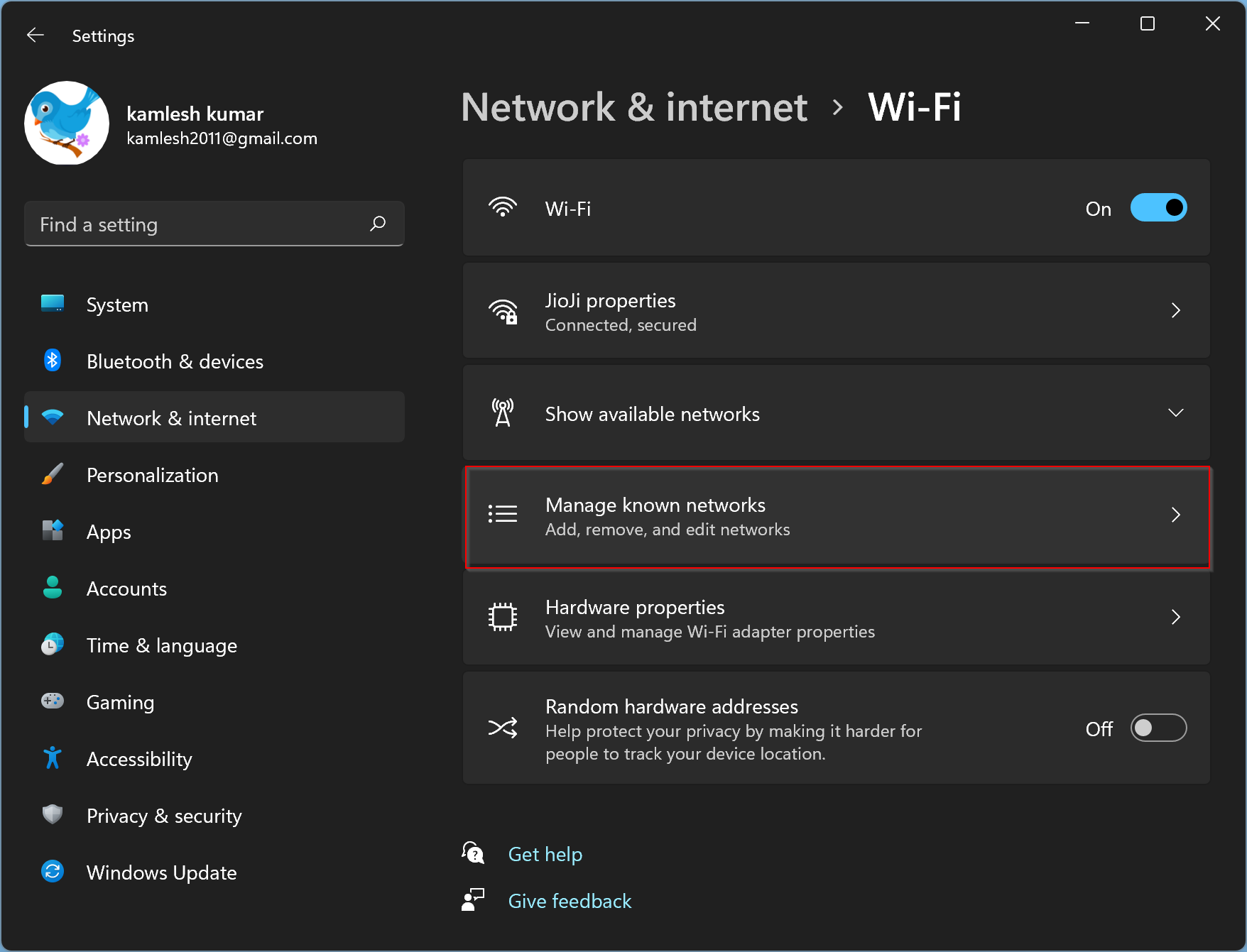The width and height of the screenshot is (1247, 952).
Task: Click the user profile bird avatar
Action: pos(67,123)
